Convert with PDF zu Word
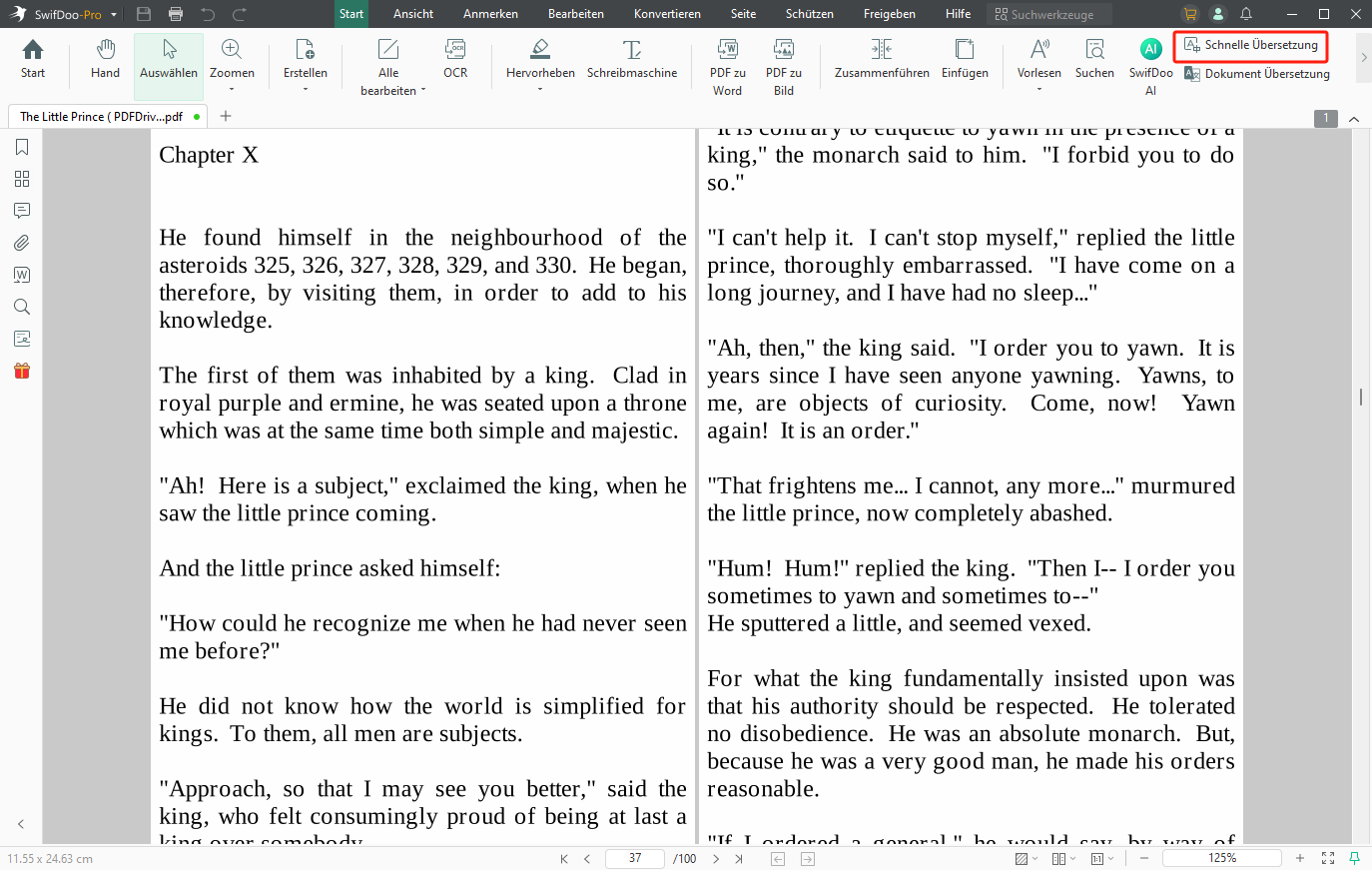1372x870 pixels. click(x=727, y=68)
